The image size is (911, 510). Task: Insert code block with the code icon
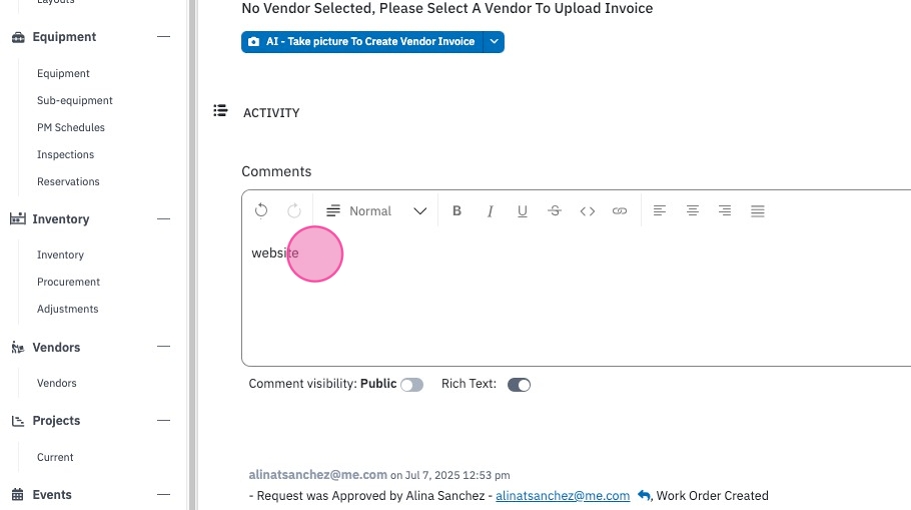click(x=587, y=211)
